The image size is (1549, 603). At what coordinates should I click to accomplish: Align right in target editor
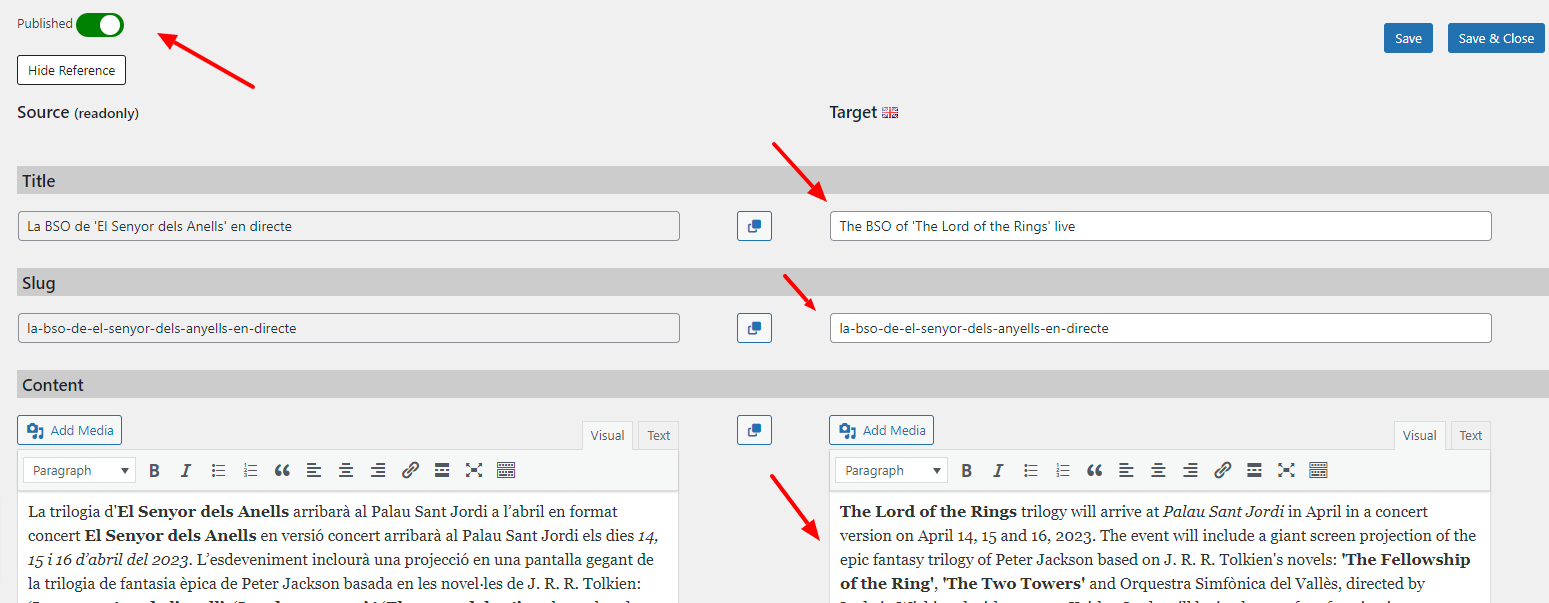[1190, 470]
